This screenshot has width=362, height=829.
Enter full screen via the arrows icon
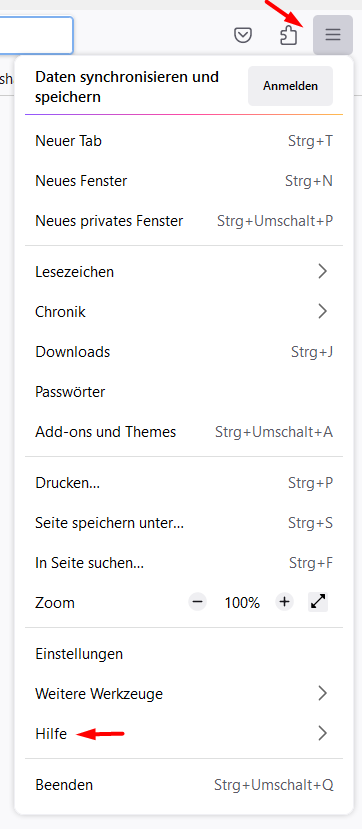(x=318, y=602)
